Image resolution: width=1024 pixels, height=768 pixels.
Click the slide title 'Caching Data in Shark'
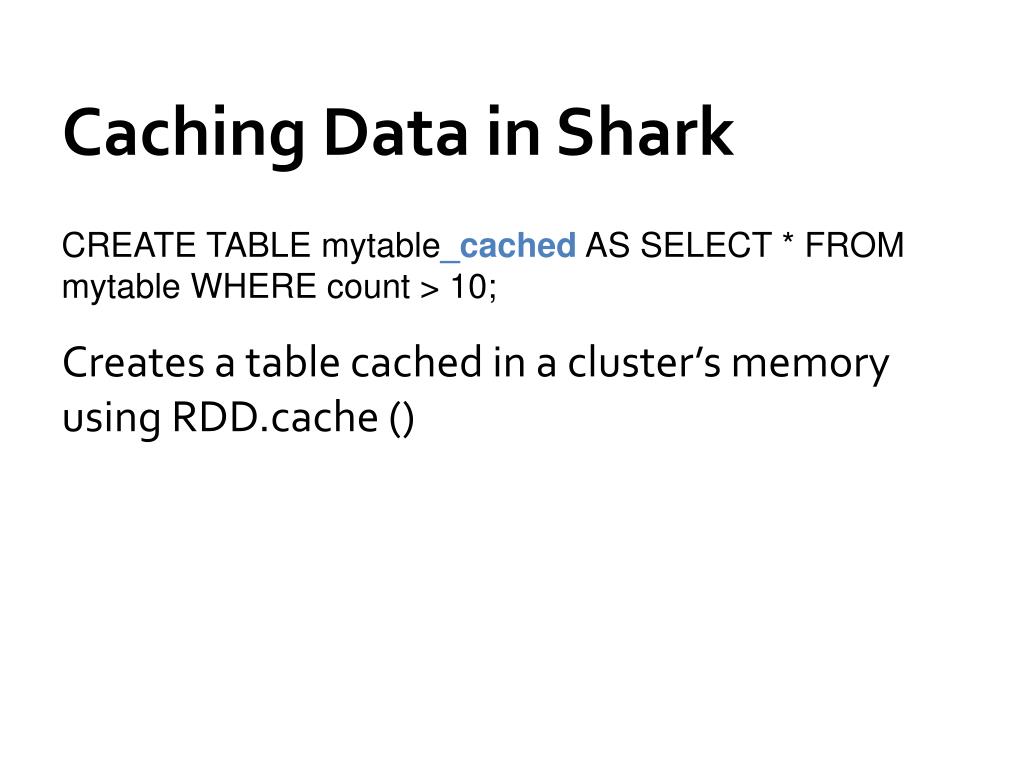(x=398, y=134)
